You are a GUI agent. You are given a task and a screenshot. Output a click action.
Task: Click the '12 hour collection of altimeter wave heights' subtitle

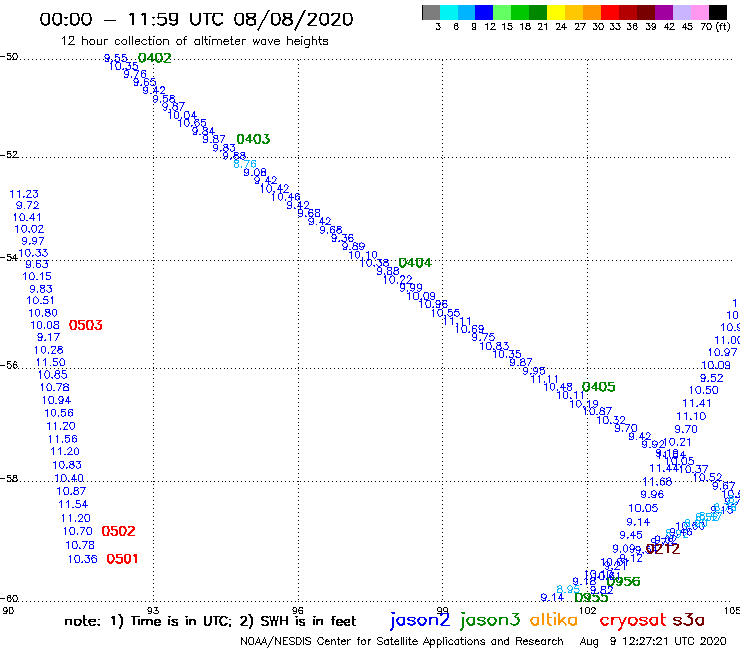pos(194,41)
